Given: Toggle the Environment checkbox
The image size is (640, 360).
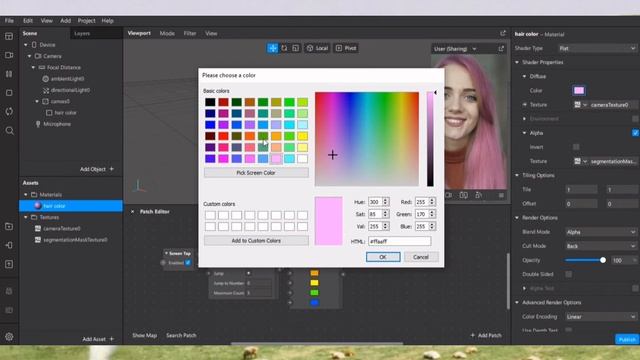Looking at the screenshot, I should [x=635, y=119].
